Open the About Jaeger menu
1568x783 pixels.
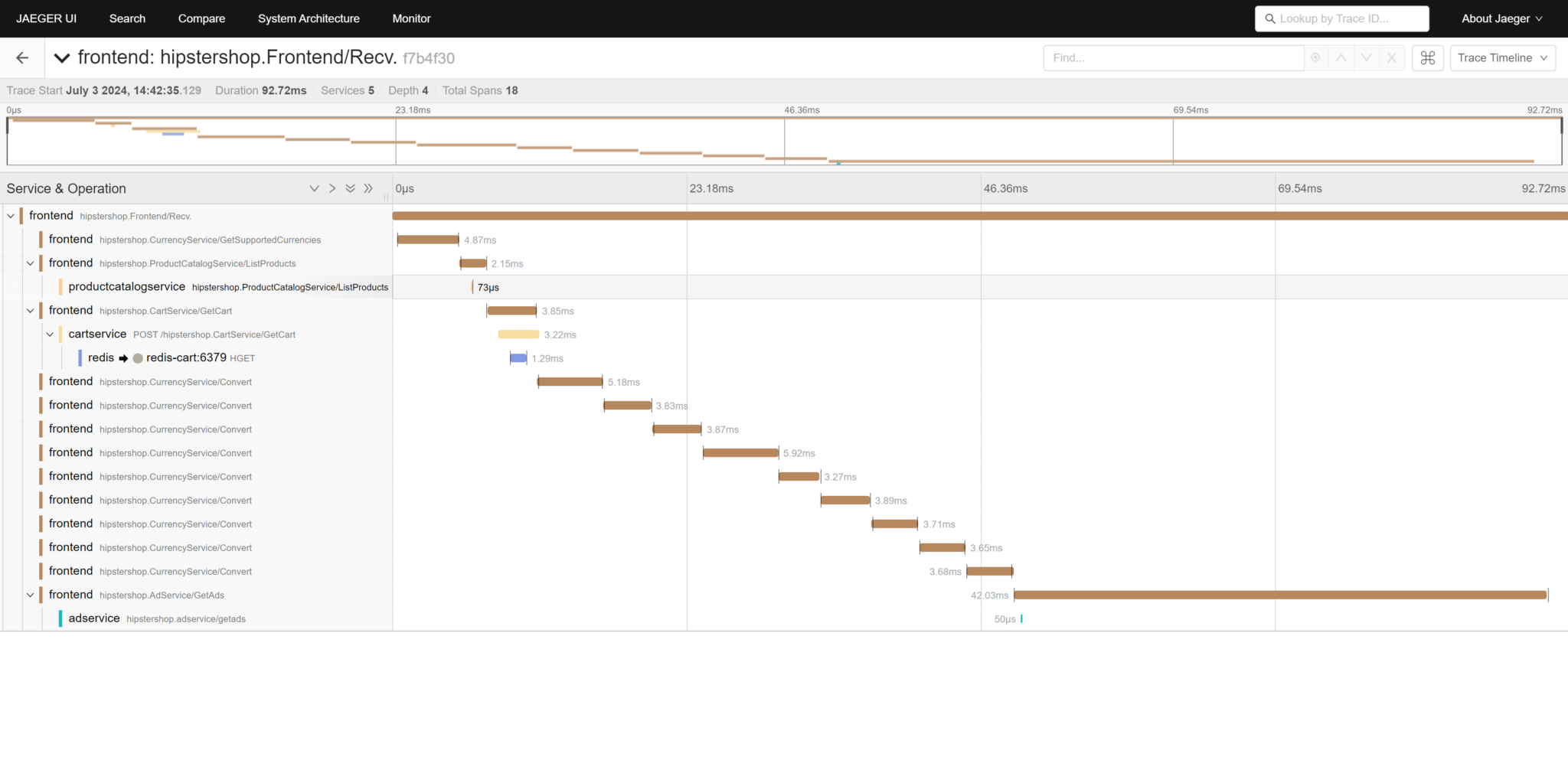tap(1501, 18)
